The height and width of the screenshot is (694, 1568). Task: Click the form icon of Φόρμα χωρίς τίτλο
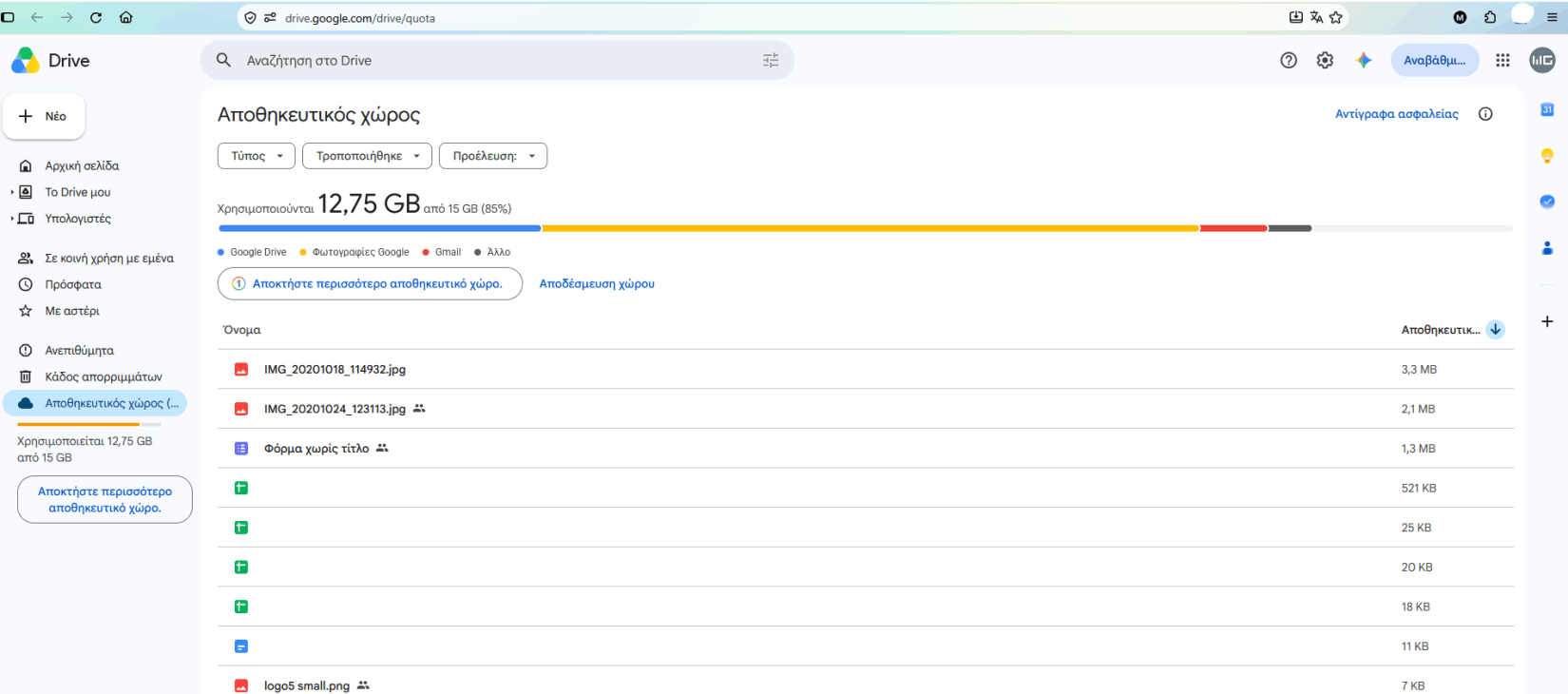click(241, 449)
